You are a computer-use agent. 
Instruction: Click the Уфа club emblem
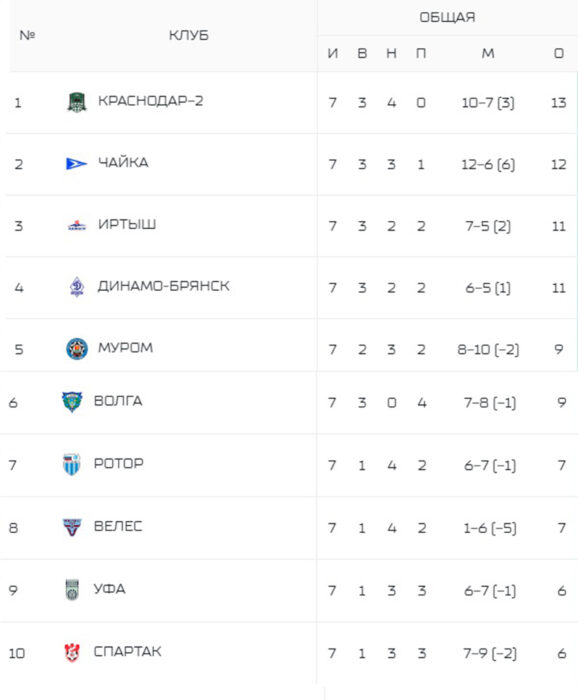click(x=72, y=590)
